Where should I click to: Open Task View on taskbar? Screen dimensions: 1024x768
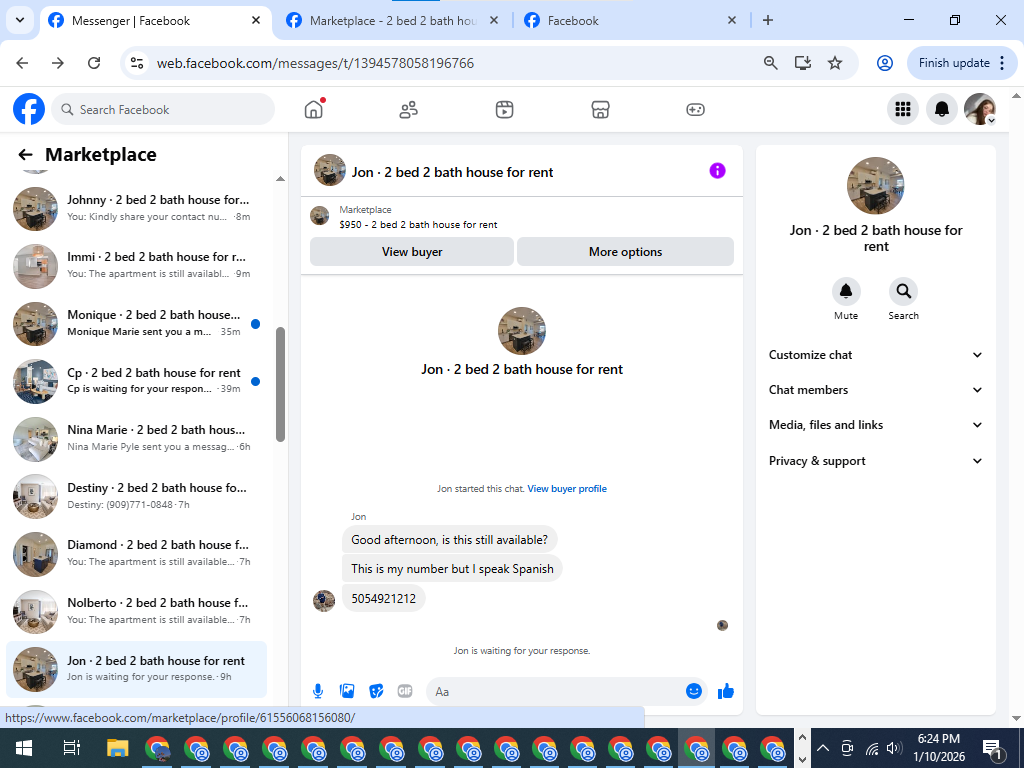pos(71,748)
